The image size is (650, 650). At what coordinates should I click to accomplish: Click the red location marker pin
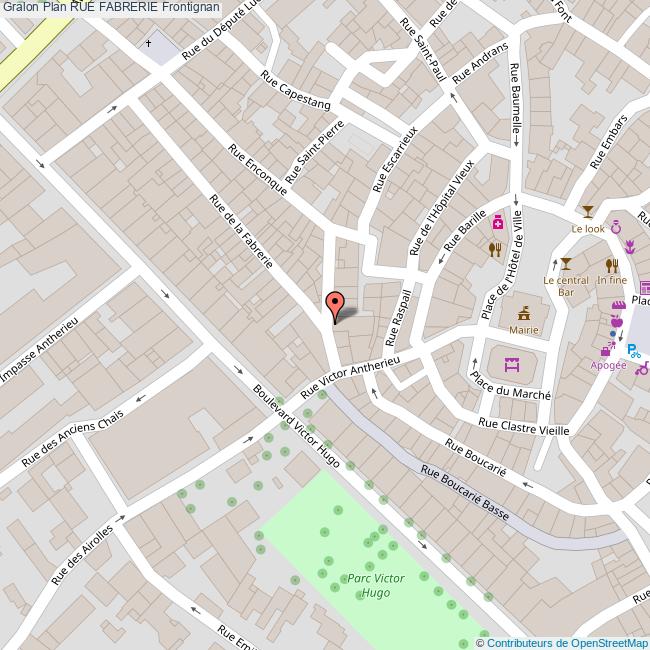335,304
